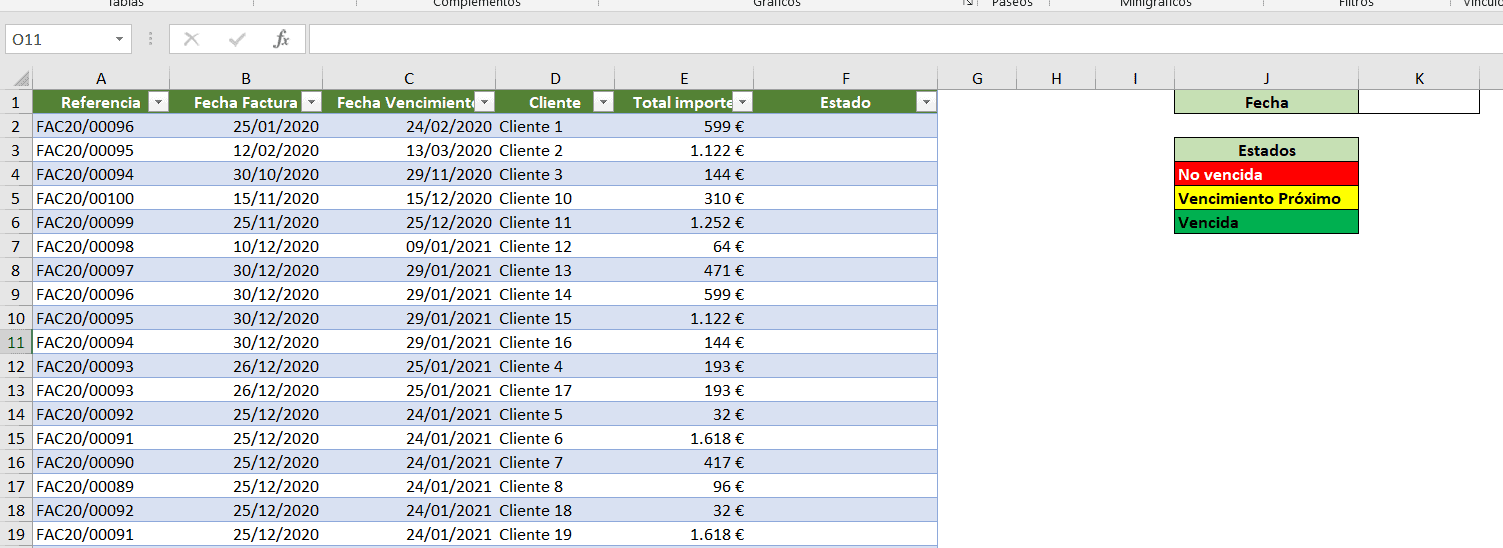The image size is (1503, 548).
Task: Select column B header
Action: [246, 78]
